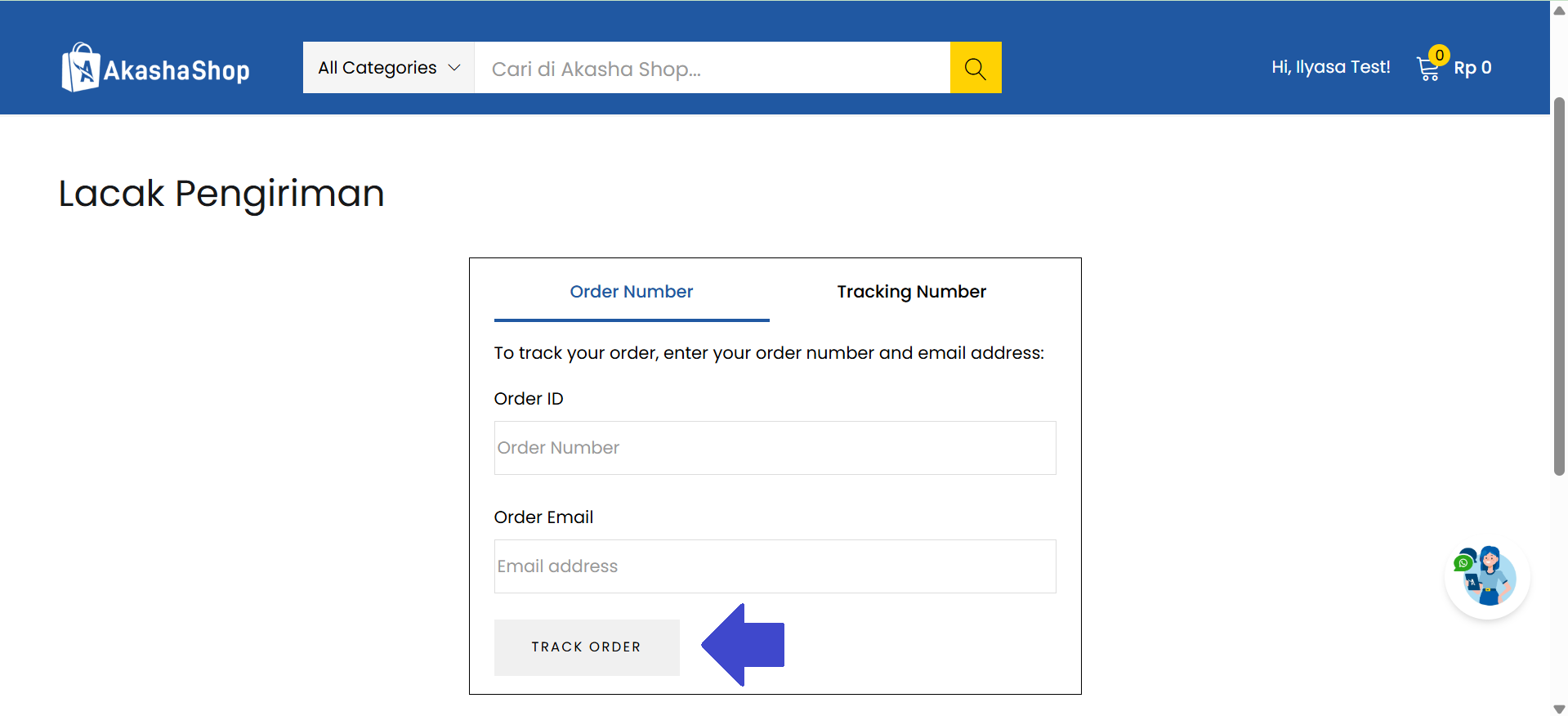Click the scrollbar up arrow
Image resolution: width=1568 pixels, height=716 pixels.
[x=1559, y=11]
